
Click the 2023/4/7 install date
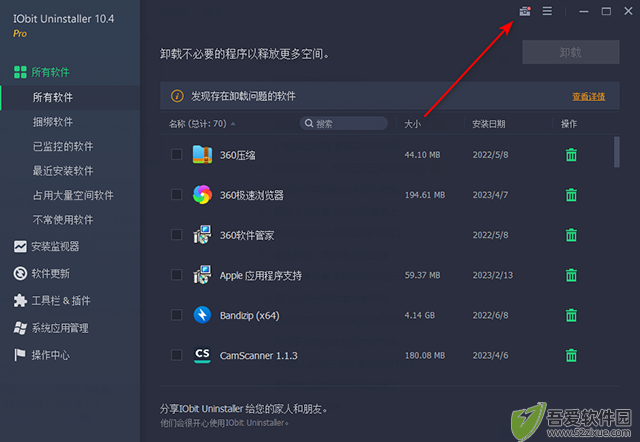coord(490,195)
